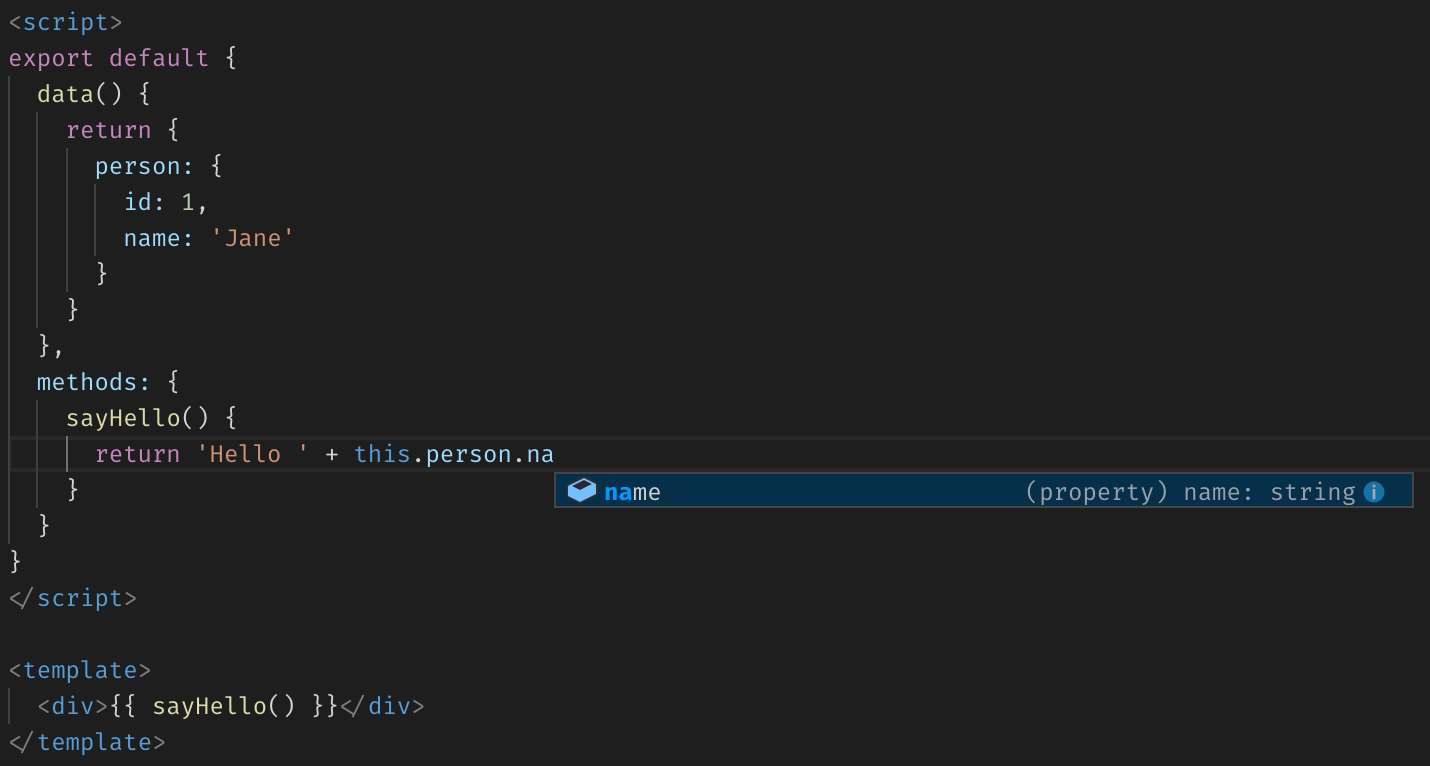Click the "(property) name: string" type detail

click(x=1189, y=492)
